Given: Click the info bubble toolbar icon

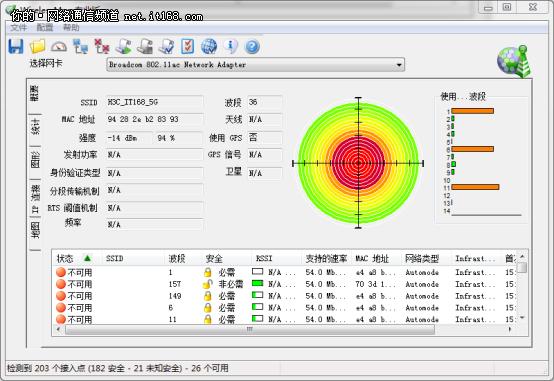Looking at the screenshot, I should [x=230, y=46].
